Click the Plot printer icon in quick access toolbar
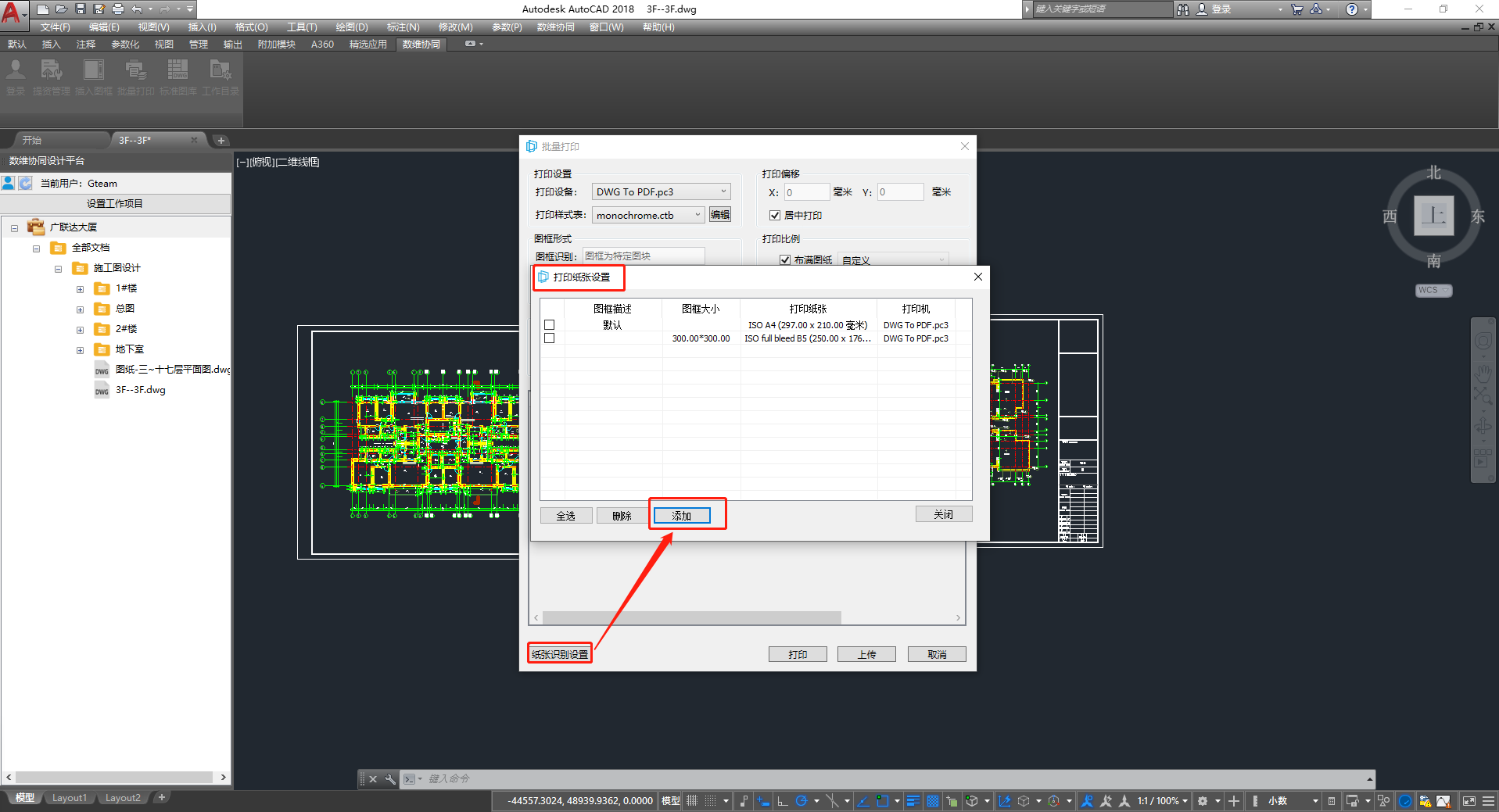The width and height of the screenshot is (1499, 812). [118, 9]
